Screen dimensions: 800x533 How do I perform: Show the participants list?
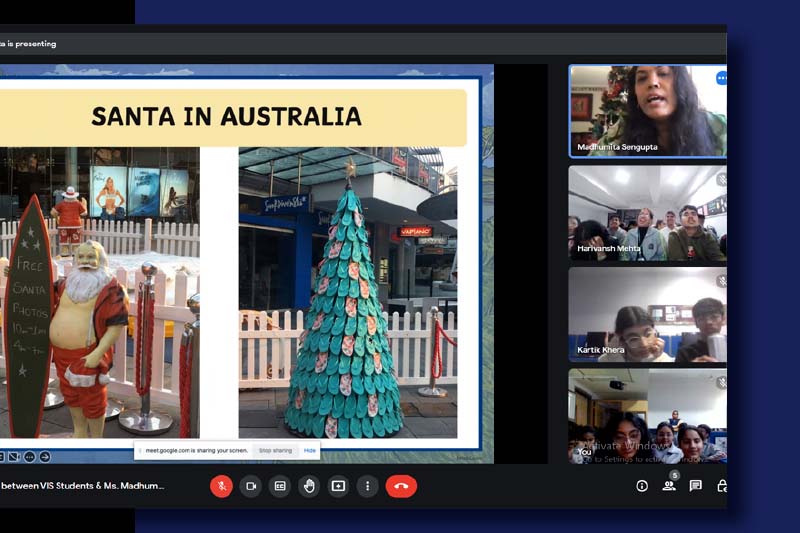click(x=669, y=485)
